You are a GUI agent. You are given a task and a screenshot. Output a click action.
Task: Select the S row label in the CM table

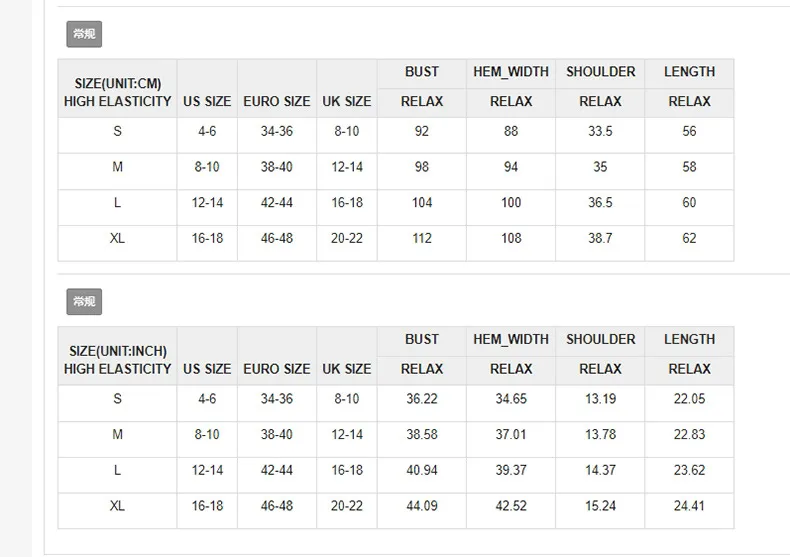tap(117, 131)
